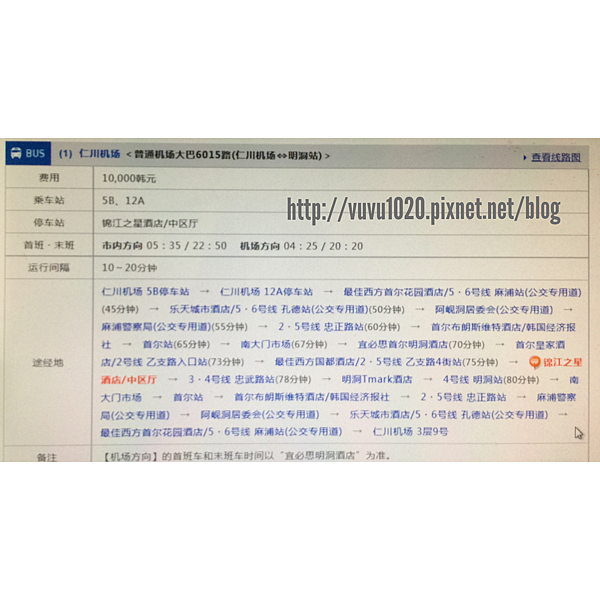Open the 3·4号线 忠武路站(78分钟) link
This screenshot has width=600, height=600.
click(249, 380)
